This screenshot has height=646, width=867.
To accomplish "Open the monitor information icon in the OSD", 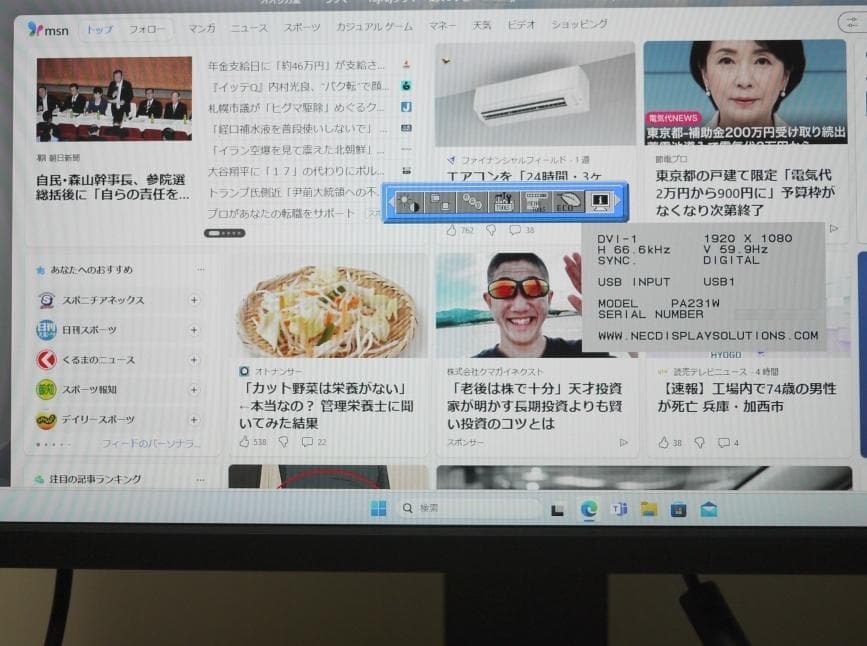I will (x=601, y=203).
